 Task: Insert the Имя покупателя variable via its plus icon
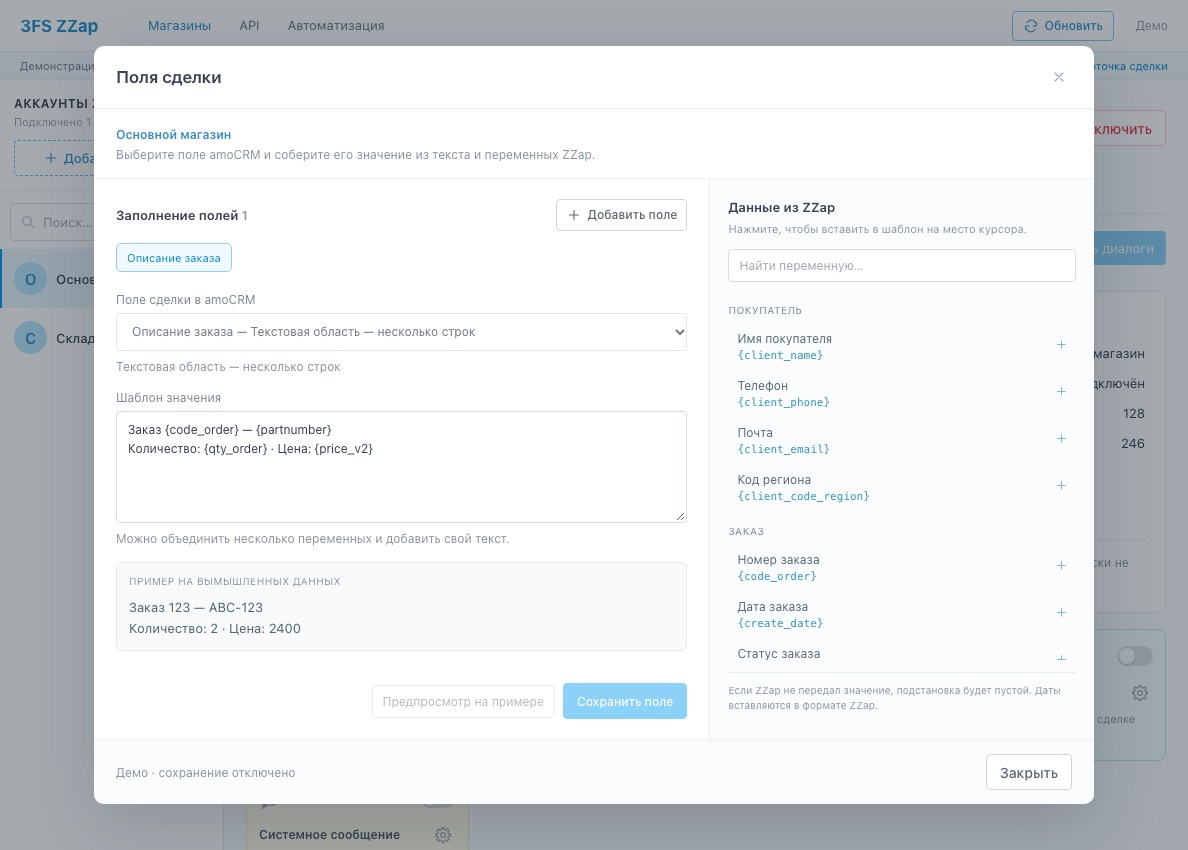click(1061, 345)
